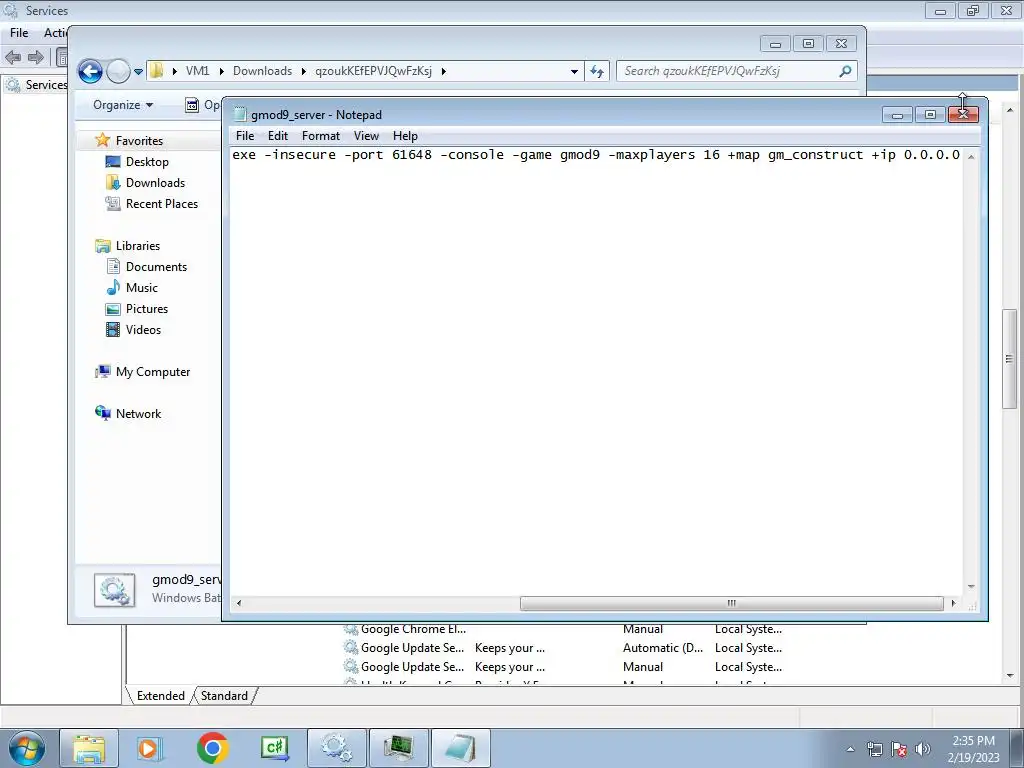
Task: Click the network tray icon
Action: (x=874, y=749)
